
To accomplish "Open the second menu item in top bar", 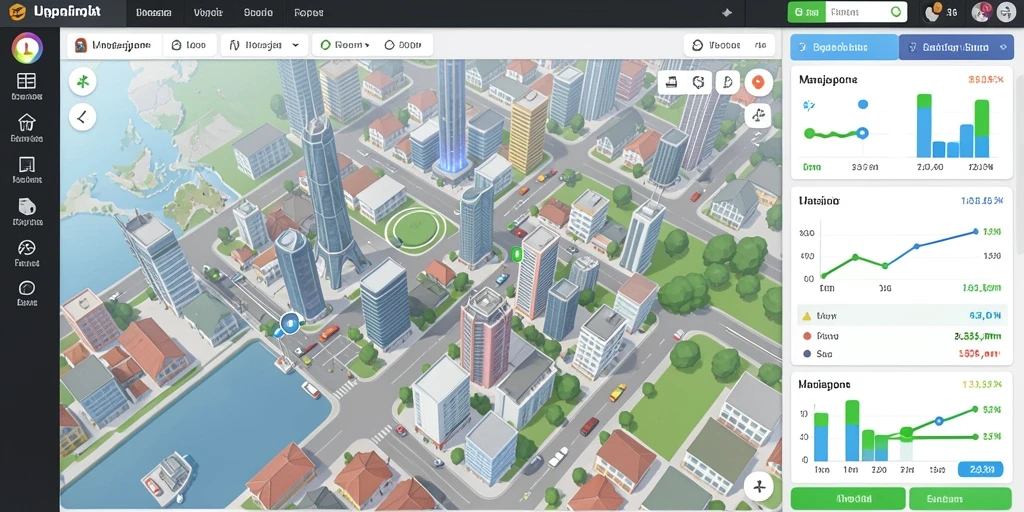I will pyautogui.click(x=208, y=12).
